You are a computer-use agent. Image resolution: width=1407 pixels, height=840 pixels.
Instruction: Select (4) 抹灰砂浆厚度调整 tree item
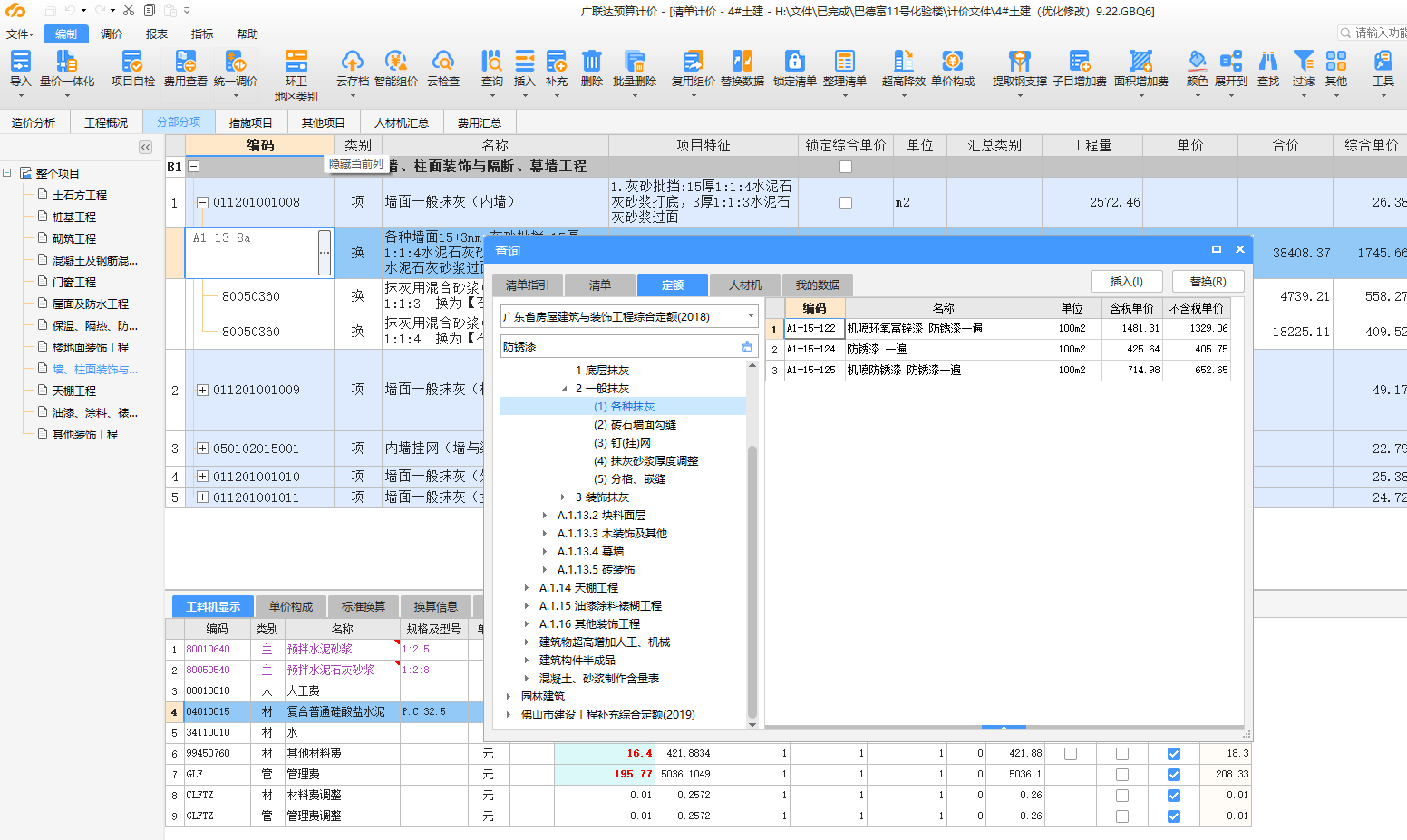click(645, 461)
